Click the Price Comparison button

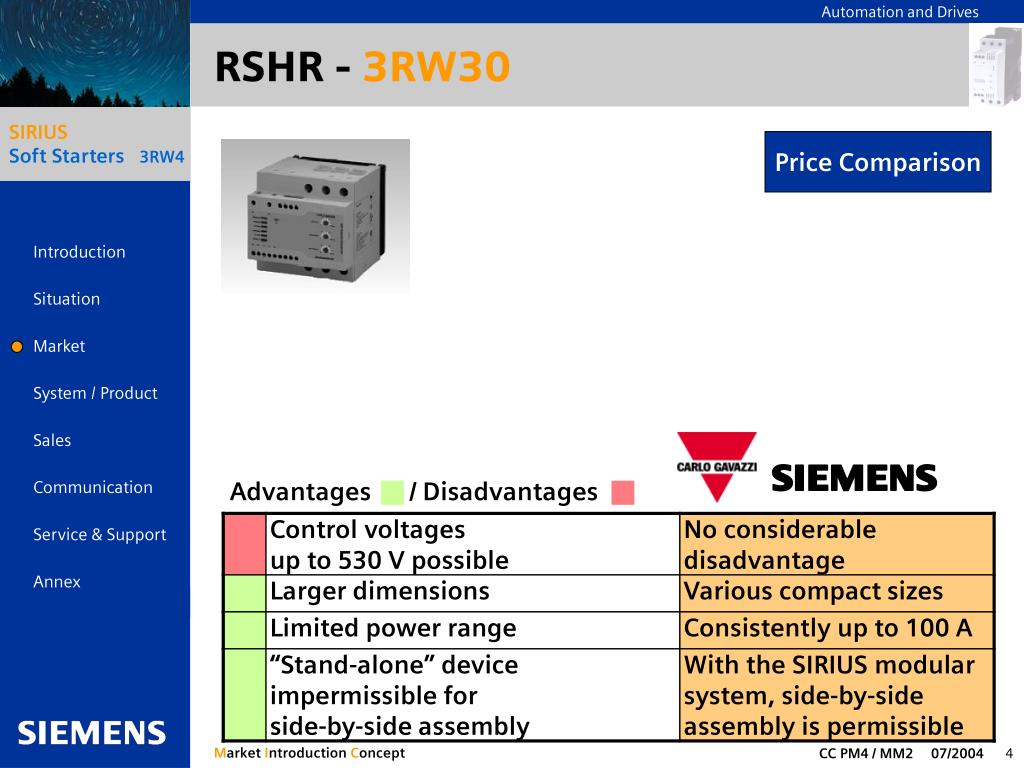(x=878, y=162)
